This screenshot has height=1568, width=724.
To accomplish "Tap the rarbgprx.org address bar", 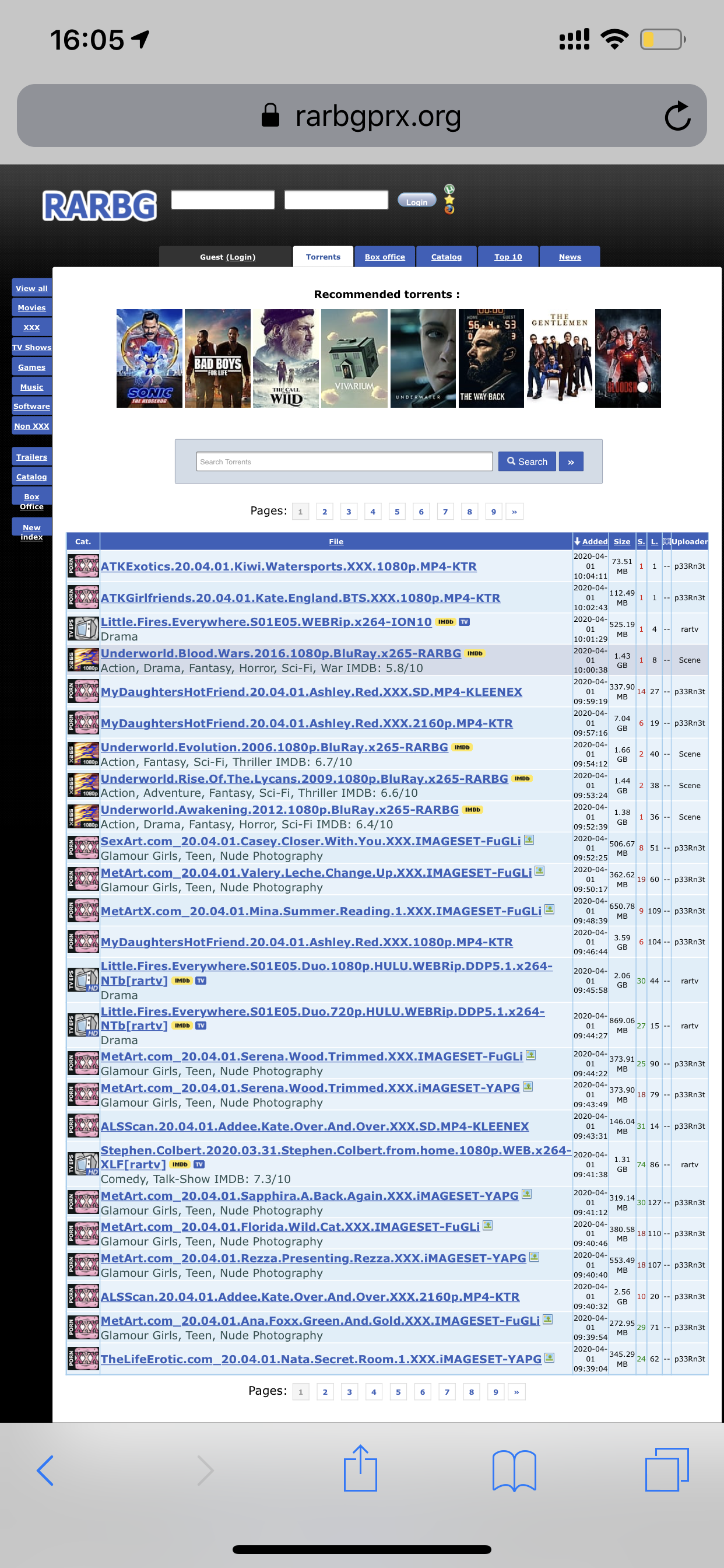I will coord(361,116).
